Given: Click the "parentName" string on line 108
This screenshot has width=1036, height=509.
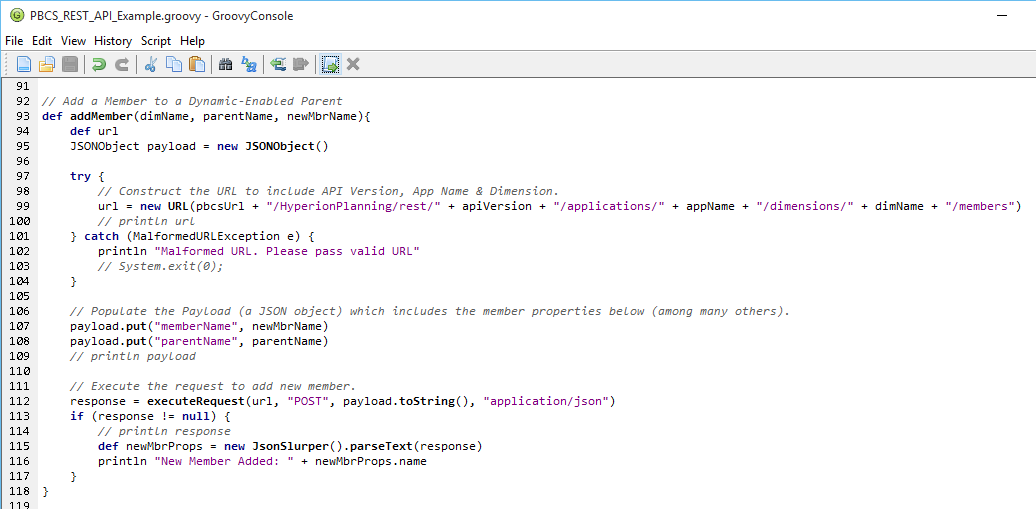Looking at the screenshot, I should point(196,342).
